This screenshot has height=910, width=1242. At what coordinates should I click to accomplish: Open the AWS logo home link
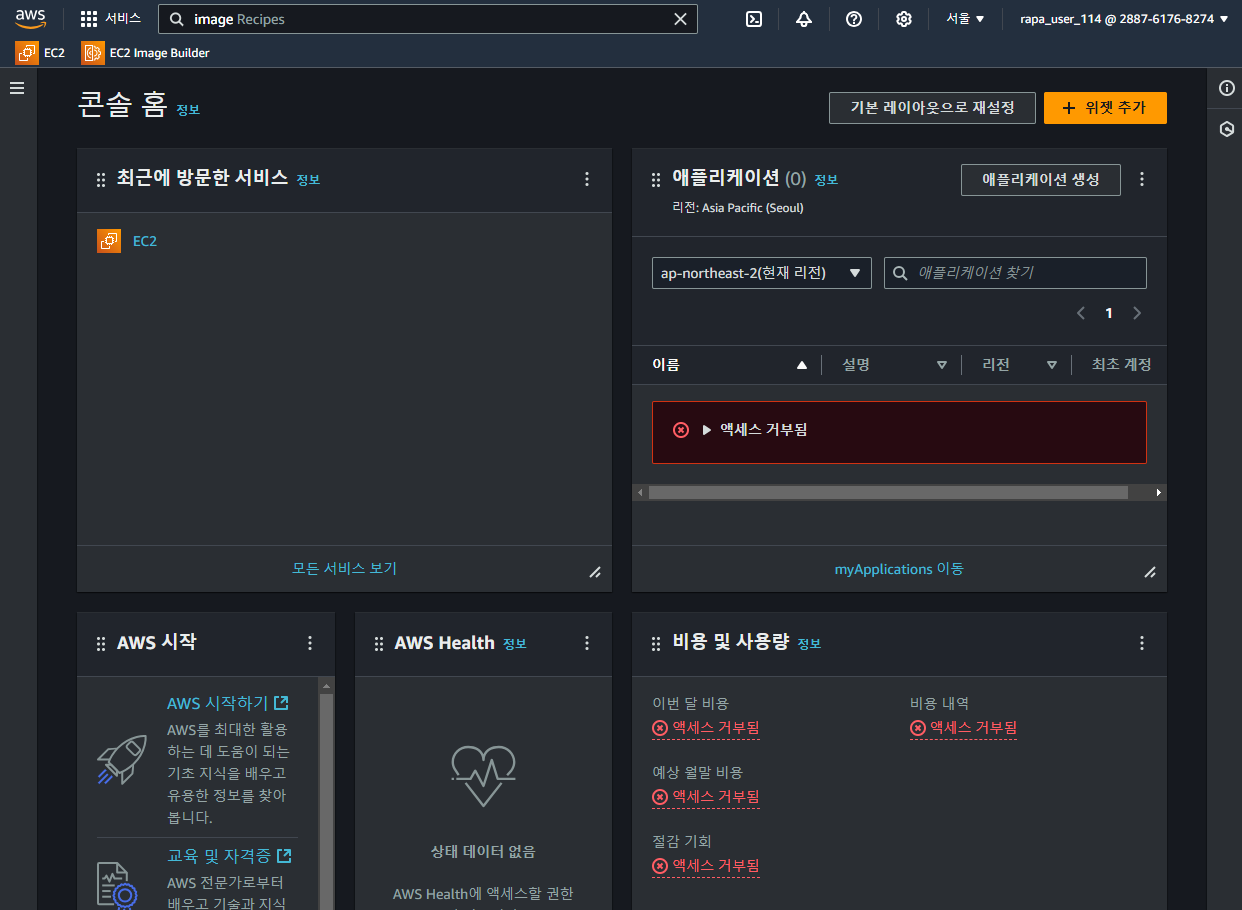(x=31, y=18)
